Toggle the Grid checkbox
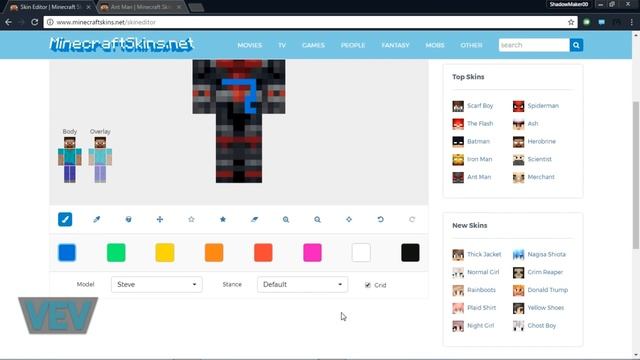Viewport: 640px width, 360px height. (368, 285)
